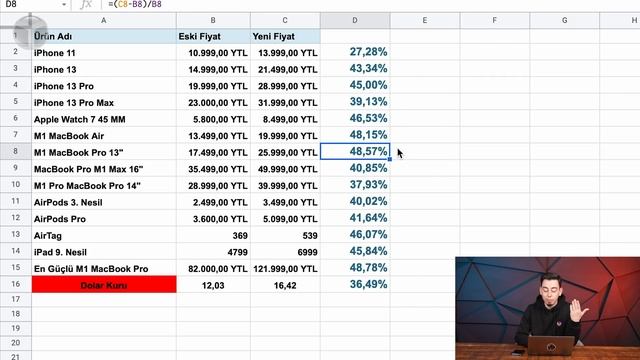640x360 pixels.
Task: Select the 'Apple Watch 7 45 MM' cell
Action: (x=104, y=119)
